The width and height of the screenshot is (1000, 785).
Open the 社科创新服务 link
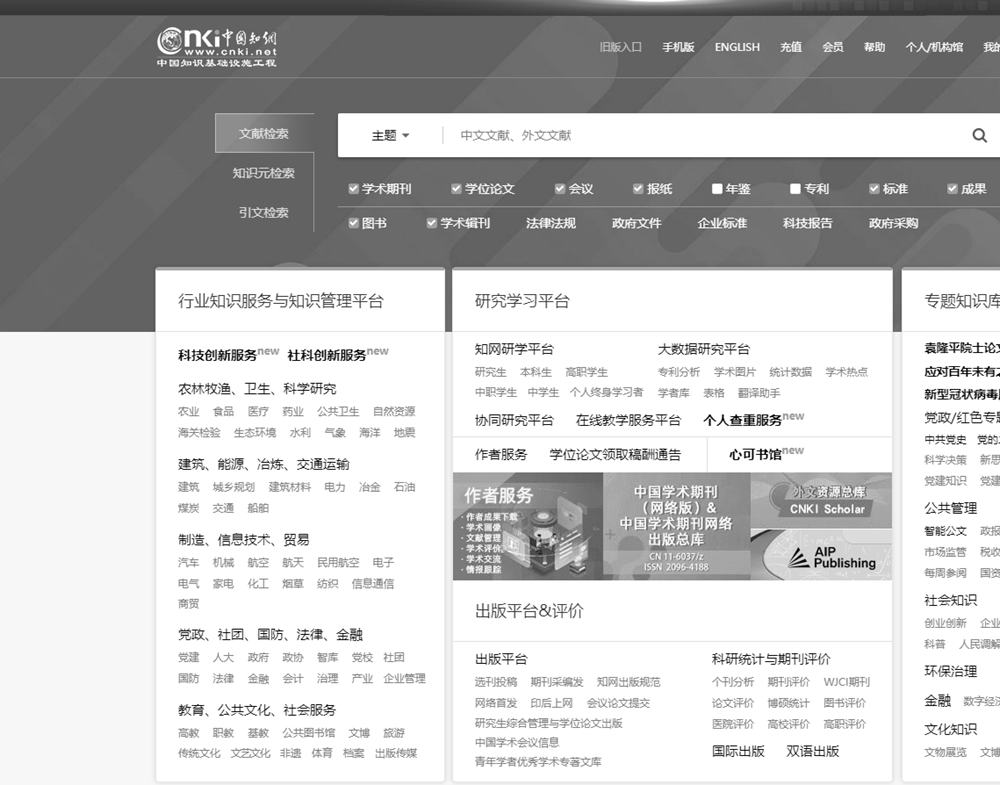[x=327, y=355]
